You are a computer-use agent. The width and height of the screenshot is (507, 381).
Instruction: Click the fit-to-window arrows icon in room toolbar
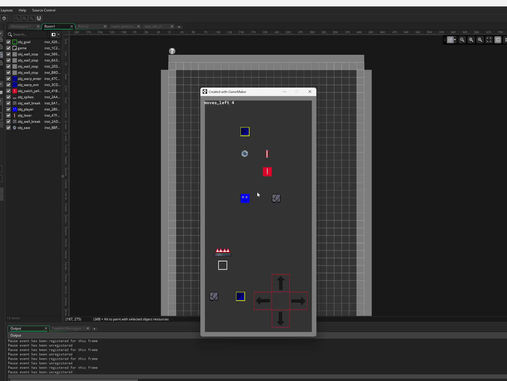pos(489,40)
